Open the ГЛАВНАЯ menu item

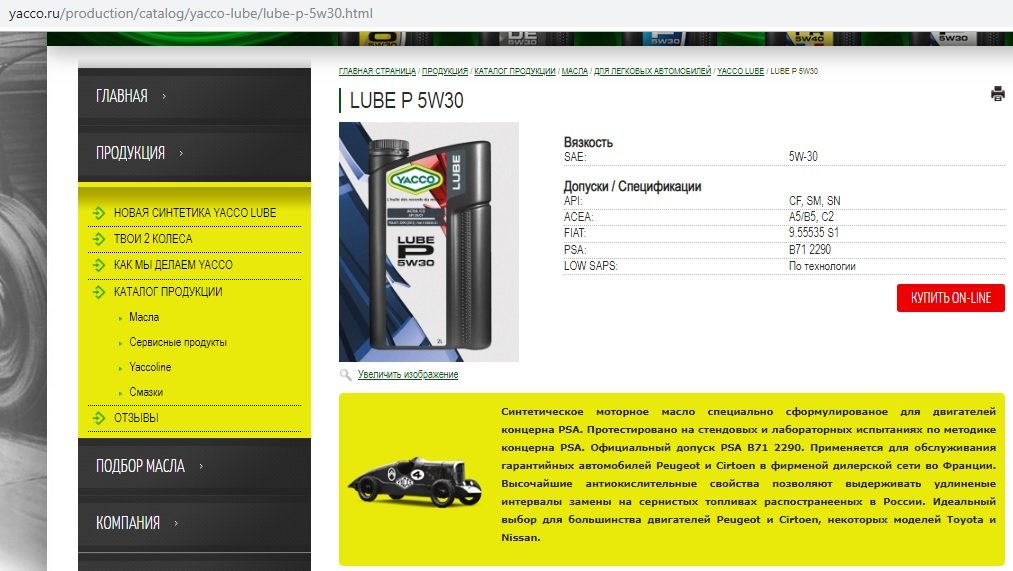click(121, 96)
